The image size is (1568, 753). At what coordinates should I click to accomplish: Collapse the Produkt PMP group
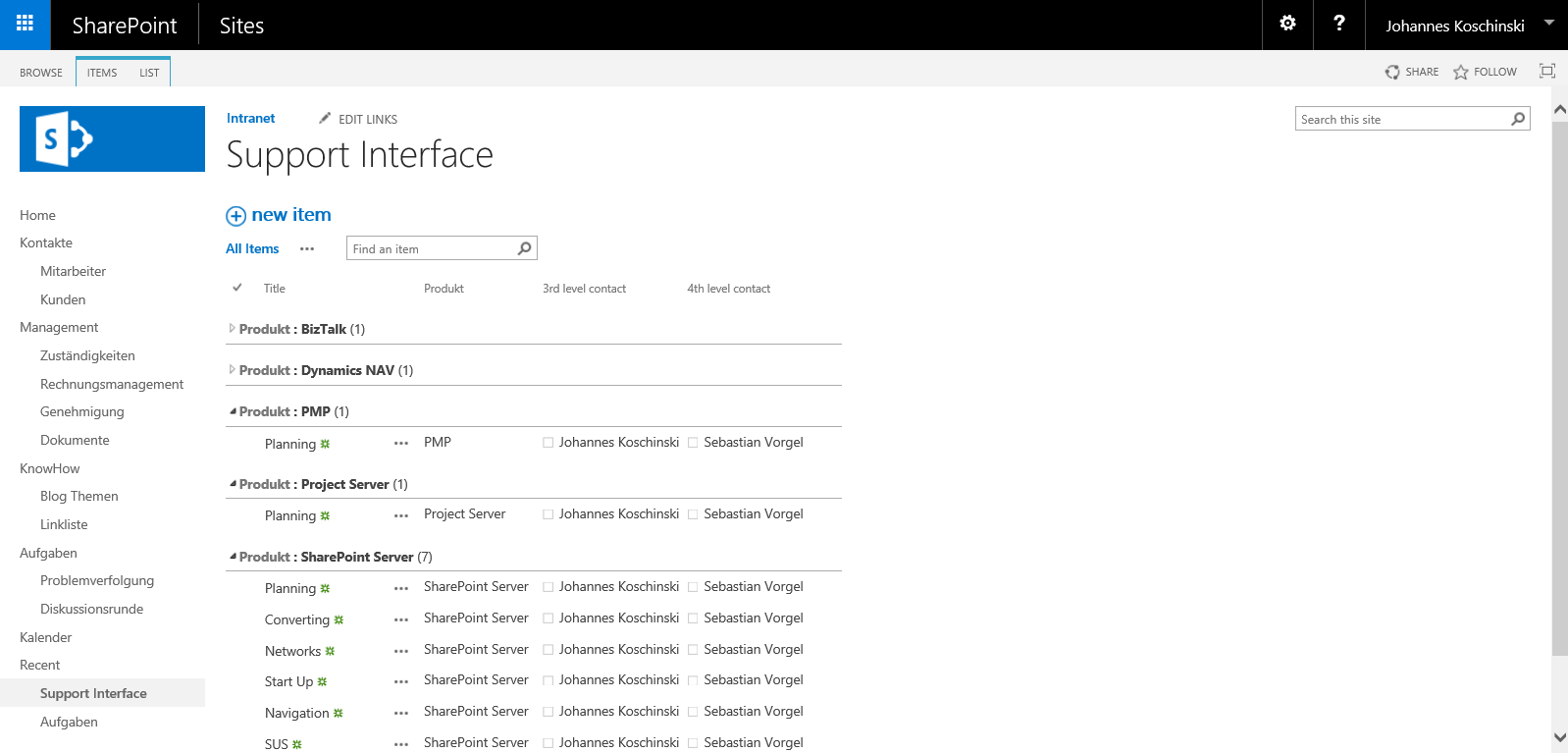(x=233, y=411)
